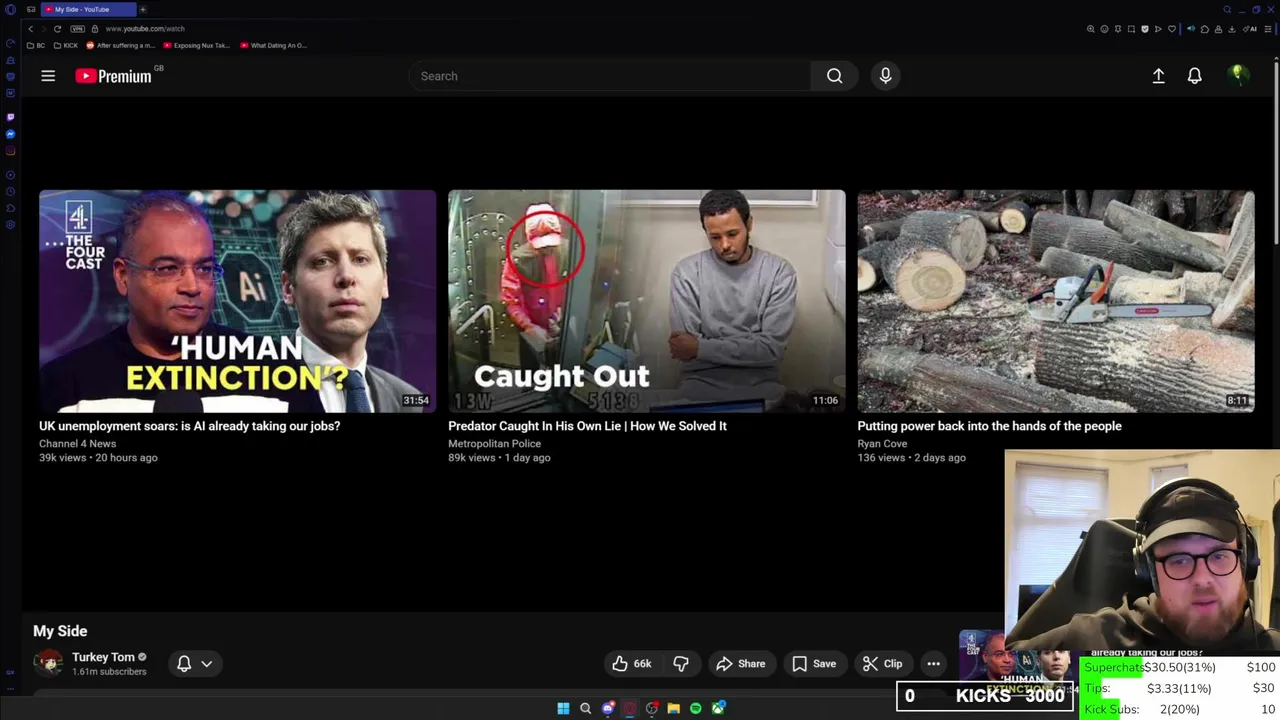The height and width of the screenshot is (720, 1280).
Task: Open the BC bookmarks folder
Action: point(36,45)
